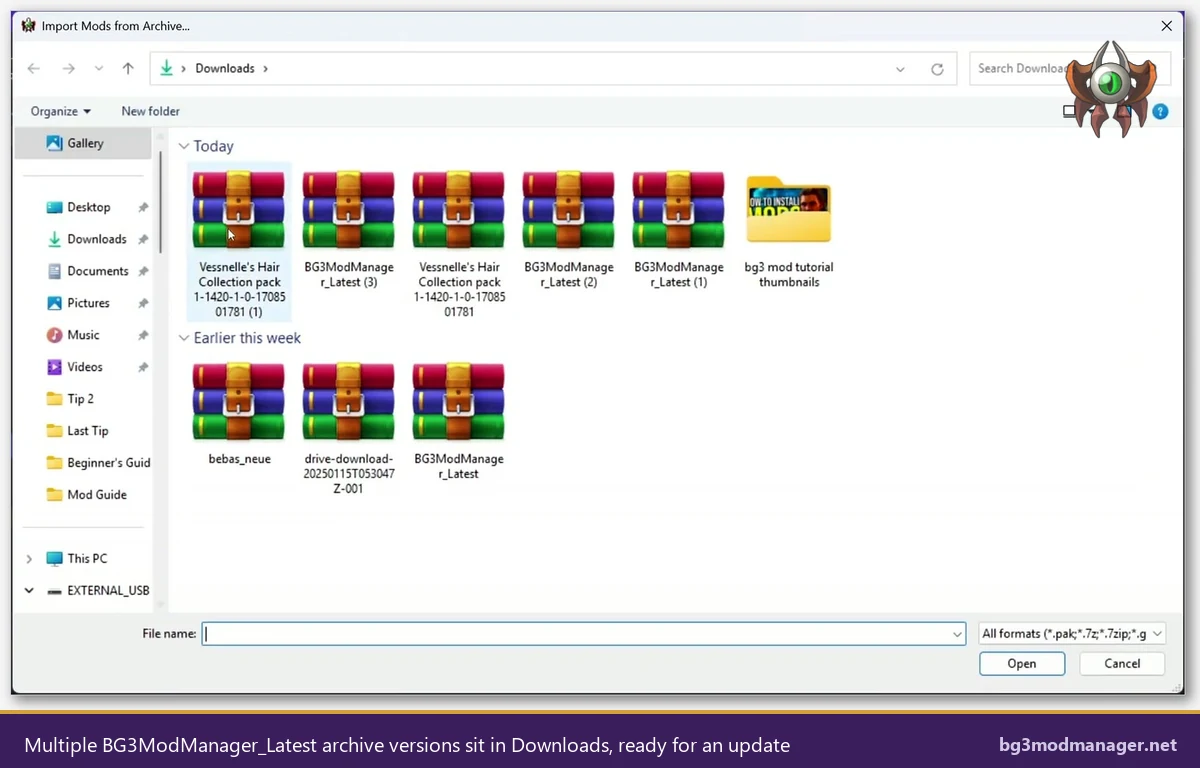Image resolution: width=1200 pixels, height=768 pixels.
Task: Go forward using the forward arrow
Action: (68, 69)
